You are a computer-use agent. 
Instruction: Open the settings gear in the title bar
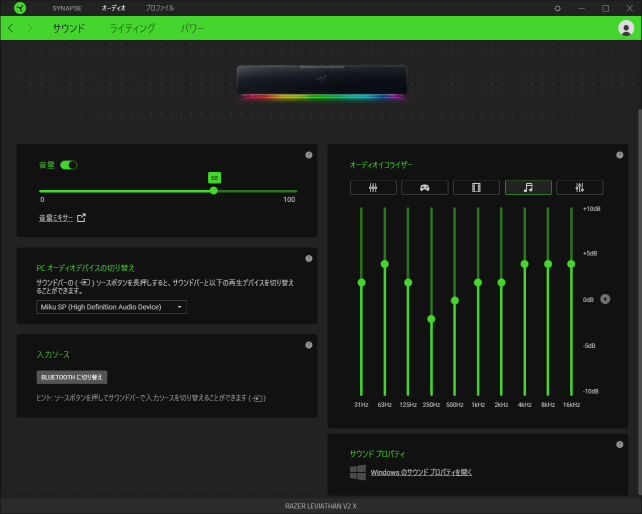tap(558, 8)
